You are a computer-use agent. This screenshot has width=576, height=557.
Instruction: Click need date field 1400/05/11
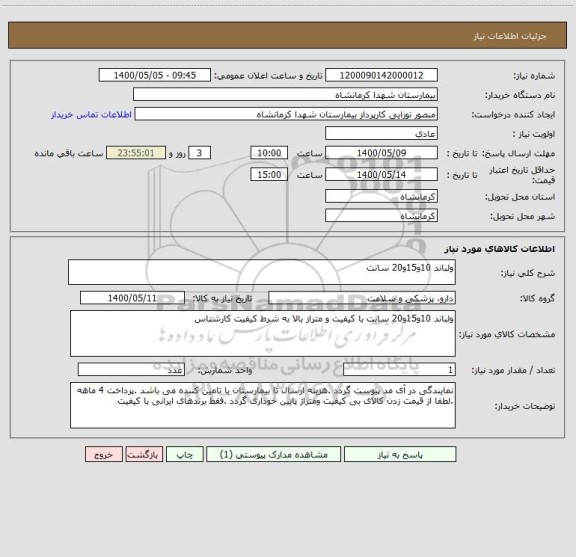tap(132, 298)
